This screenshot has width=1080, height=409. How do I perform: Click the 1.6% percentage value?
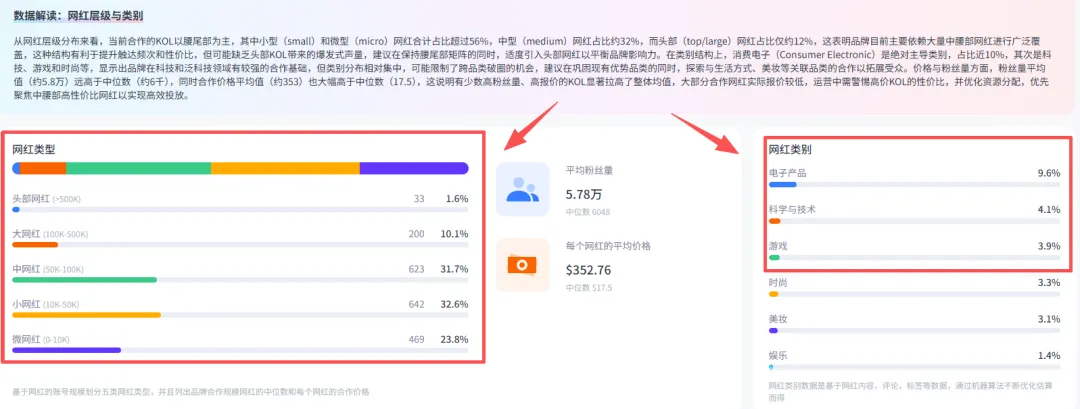[x=457, y=199]
